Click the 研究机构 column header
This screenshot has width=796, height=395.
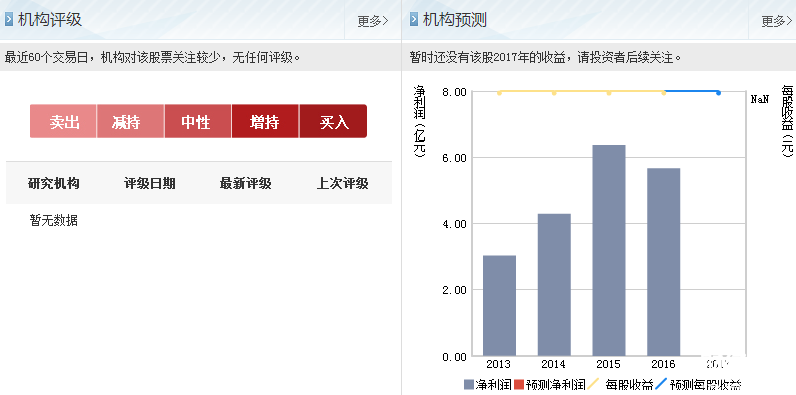coord(53,183)
